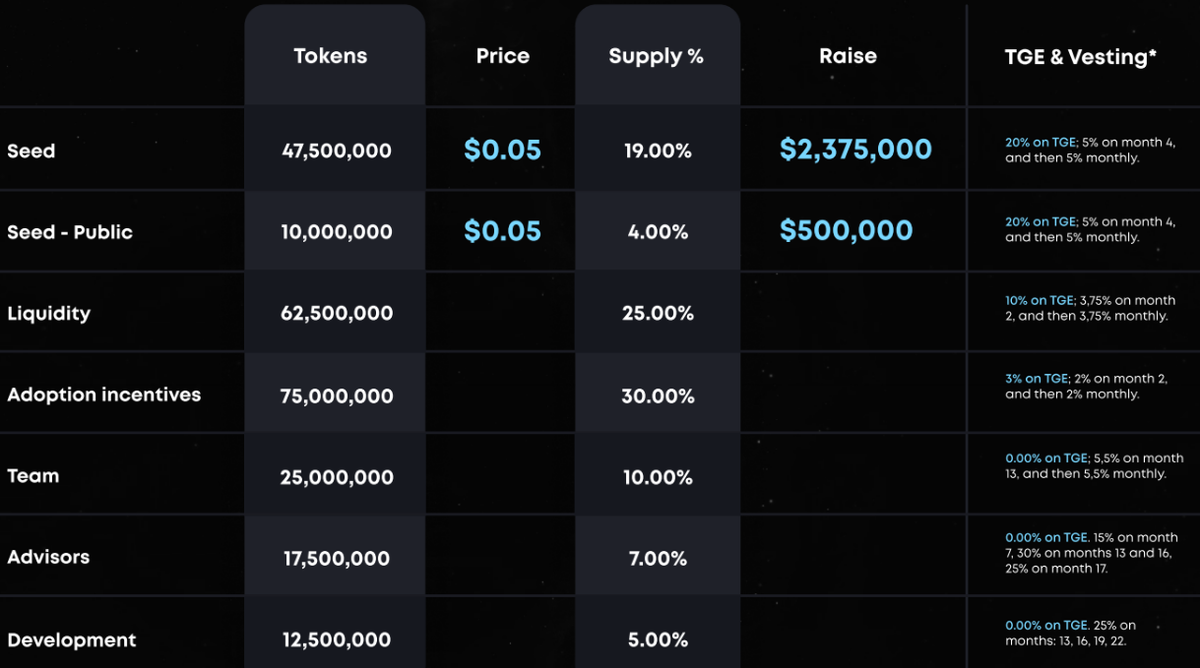Click the Supply % column header
The width and height of the screenshot is (1200, 668).
point(656,56)
